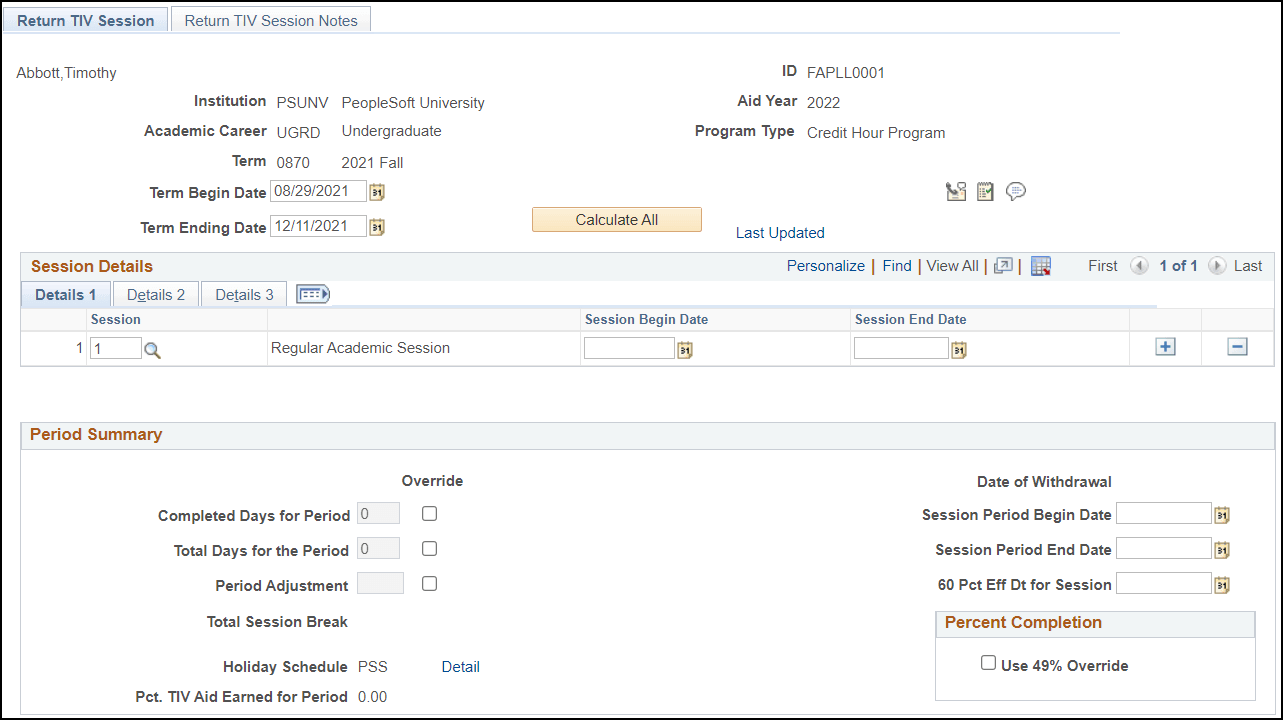Open the 60 Pct Eff Dt calendar
1283x720 pixels.
[x=1221, y=582]
